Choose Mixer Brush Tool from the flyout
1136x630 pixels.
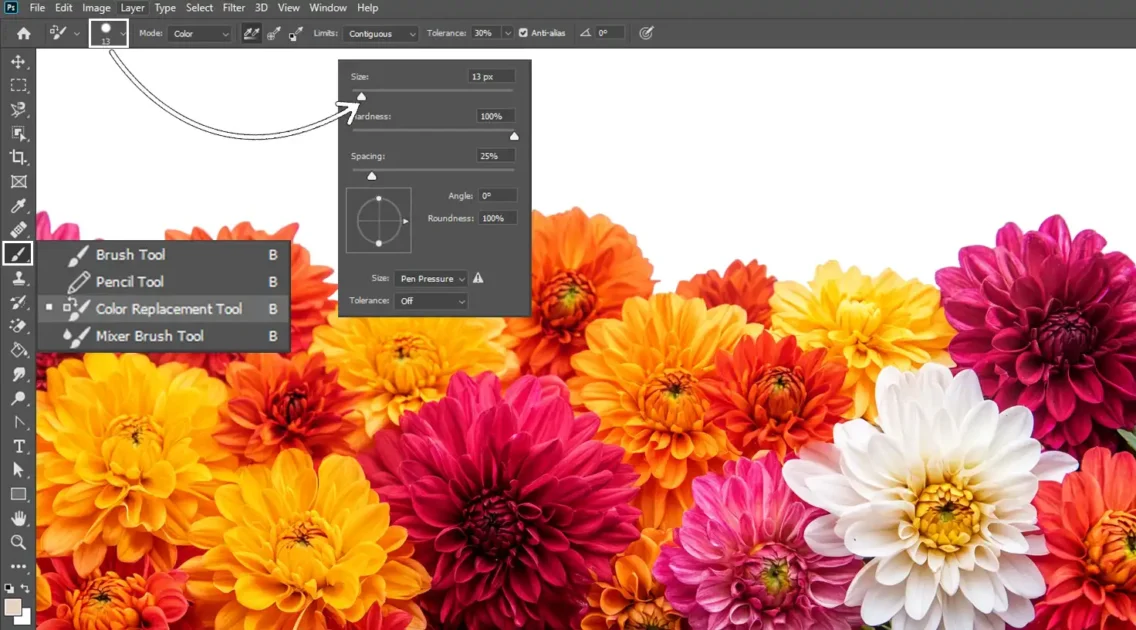[x=164, y=336]
